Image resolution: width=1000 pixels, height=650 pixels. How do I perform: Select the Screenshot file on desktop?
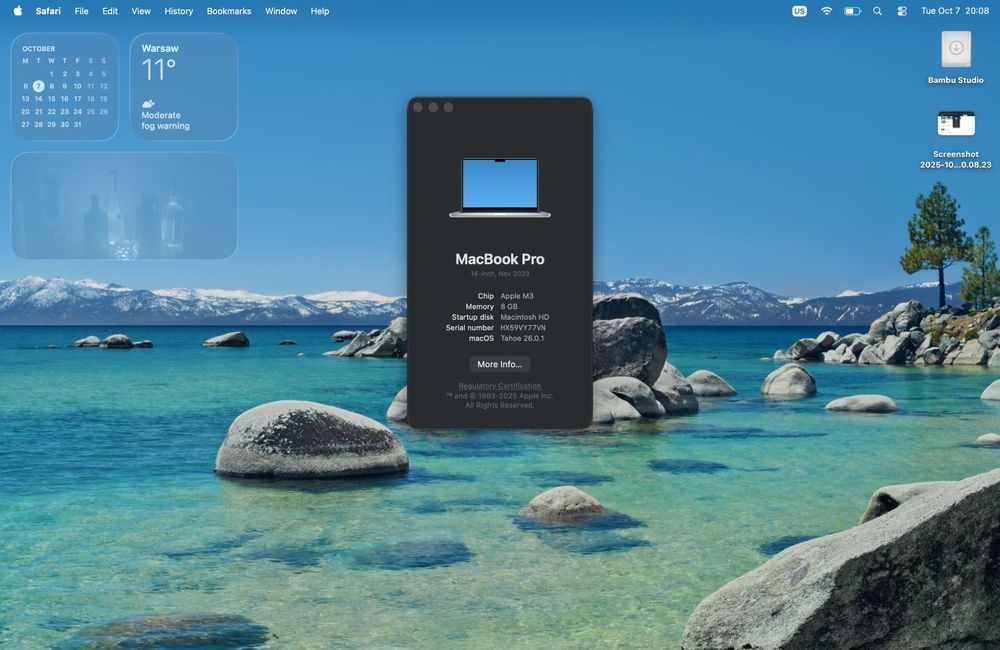point(955,139)
